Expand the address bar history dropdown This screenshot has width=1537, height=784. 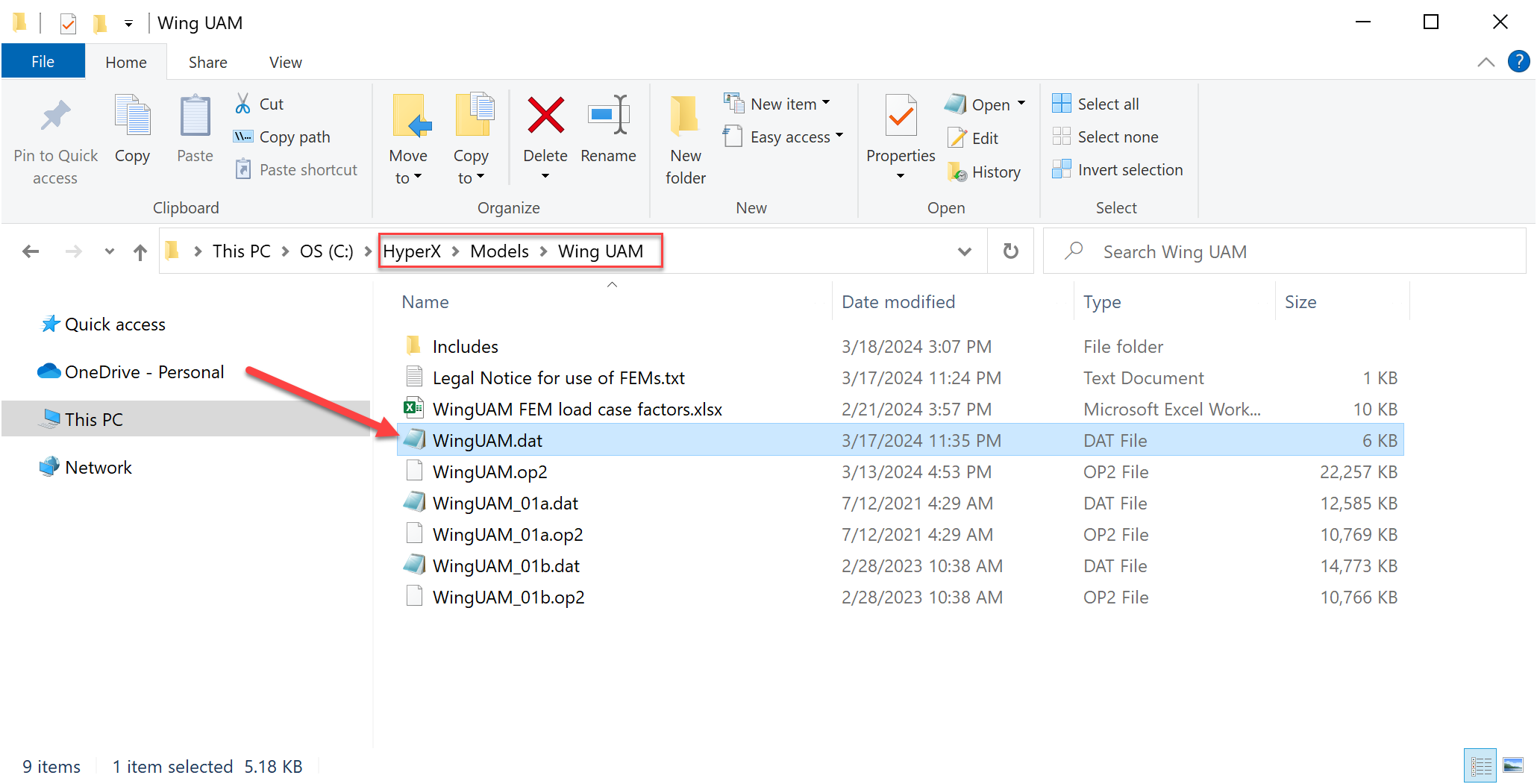click(x=965, y=252)
